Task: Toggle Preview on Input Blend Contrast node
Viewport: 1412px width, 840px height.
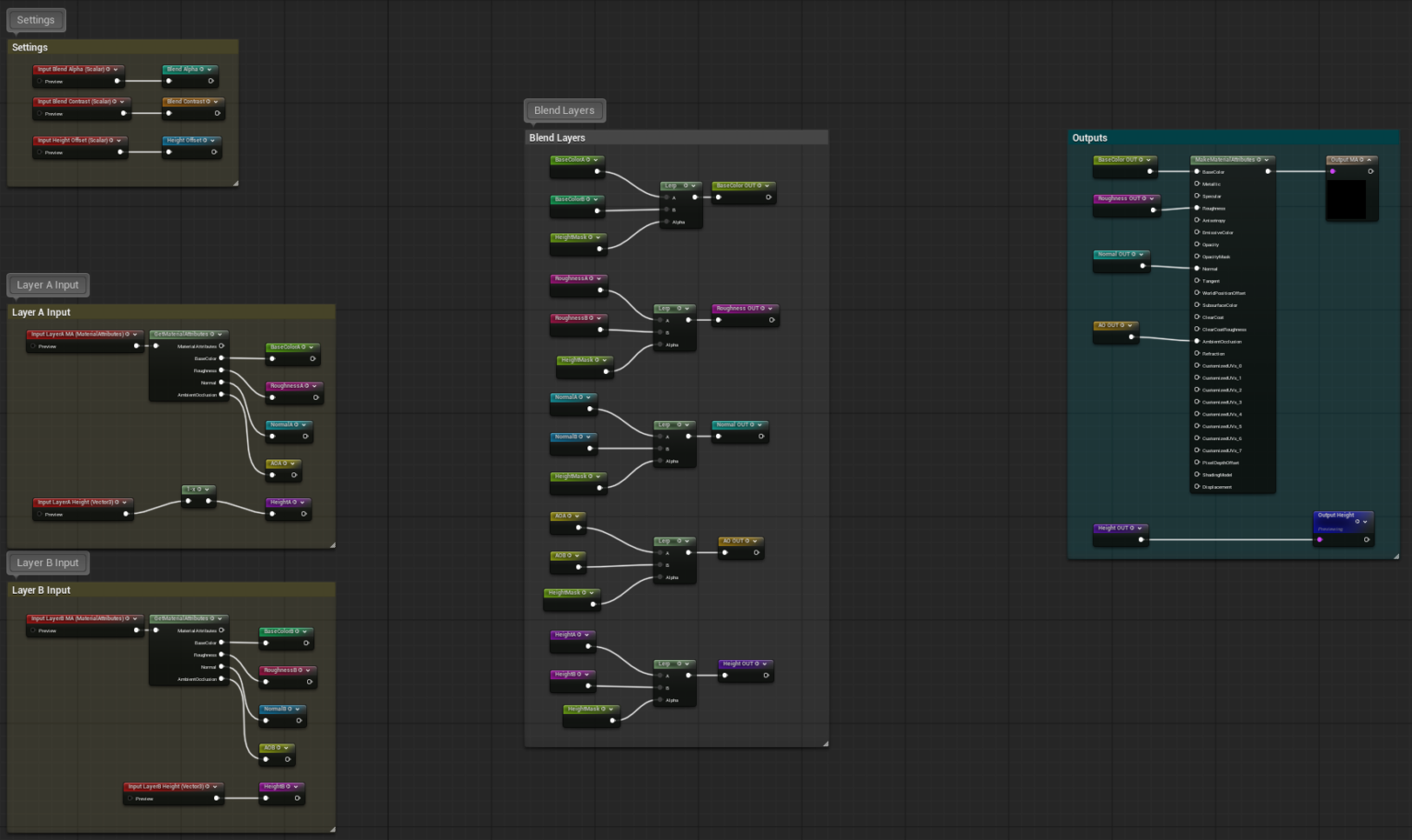Action: (x=40, y=114)
